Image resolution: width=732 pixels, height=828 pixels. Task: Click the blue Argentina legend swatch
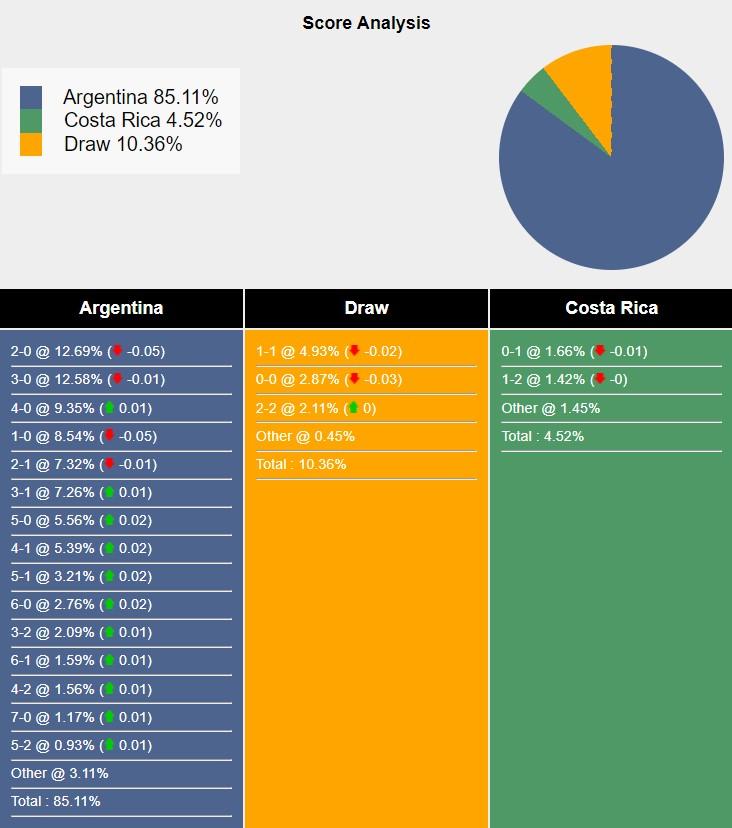31,97
